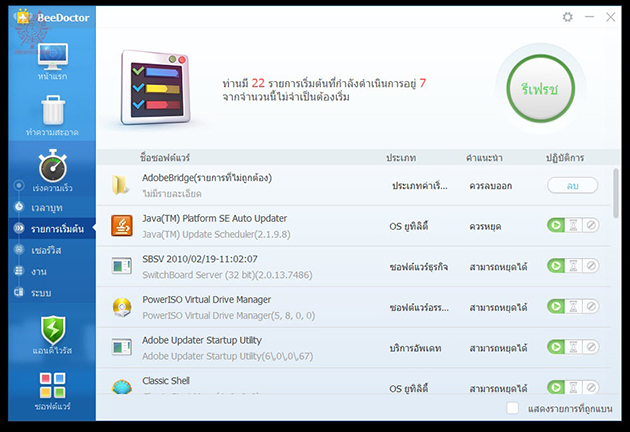Click Java(TM) Update Scheduler(2.1.9.8) subtitle
630x432 pixels.
click(216, 234)
